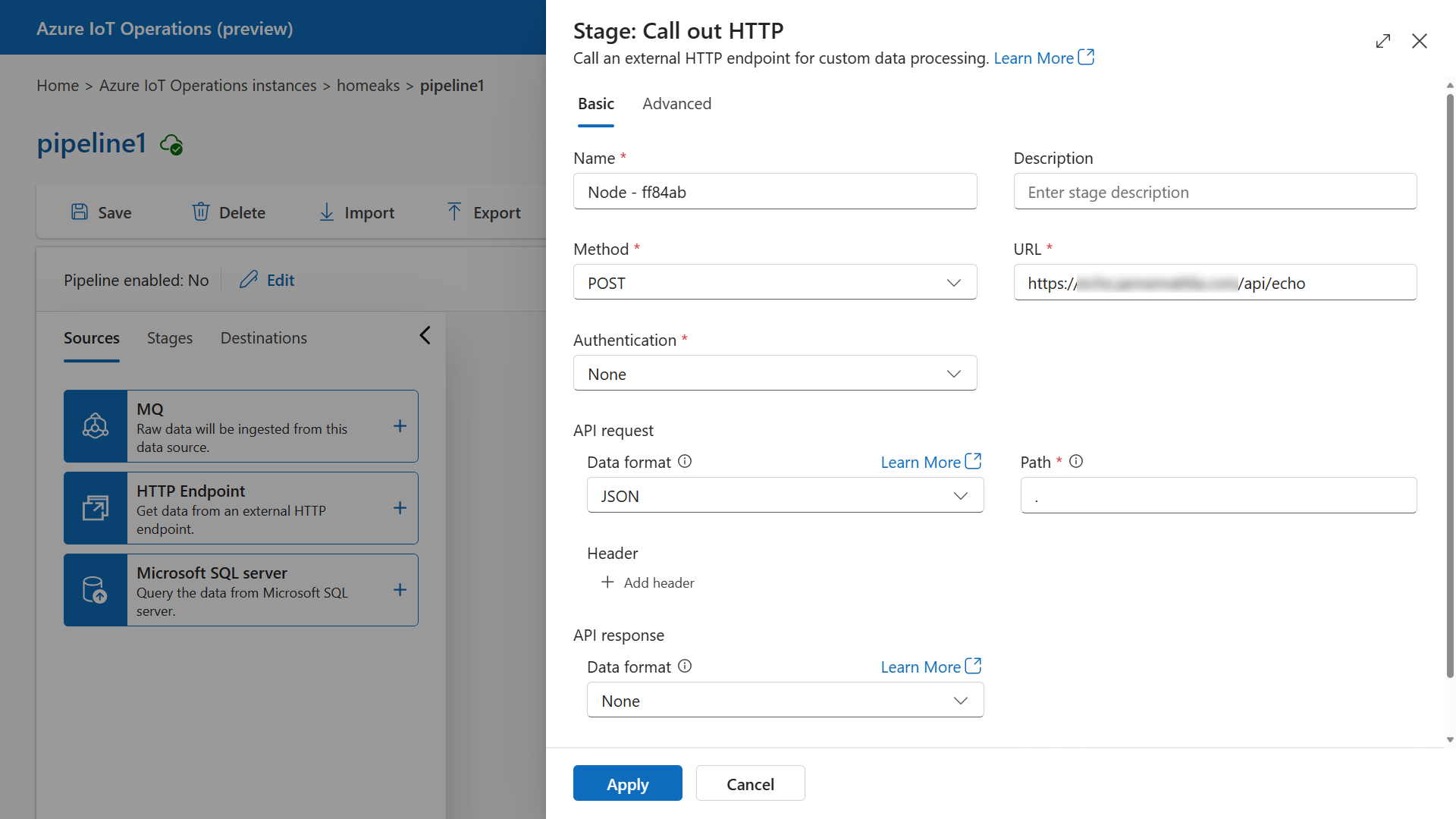Image resolution: width=1456 pixels, height=819 pixels.
Task: Click the Description input field
Action: coord(1215,191)
